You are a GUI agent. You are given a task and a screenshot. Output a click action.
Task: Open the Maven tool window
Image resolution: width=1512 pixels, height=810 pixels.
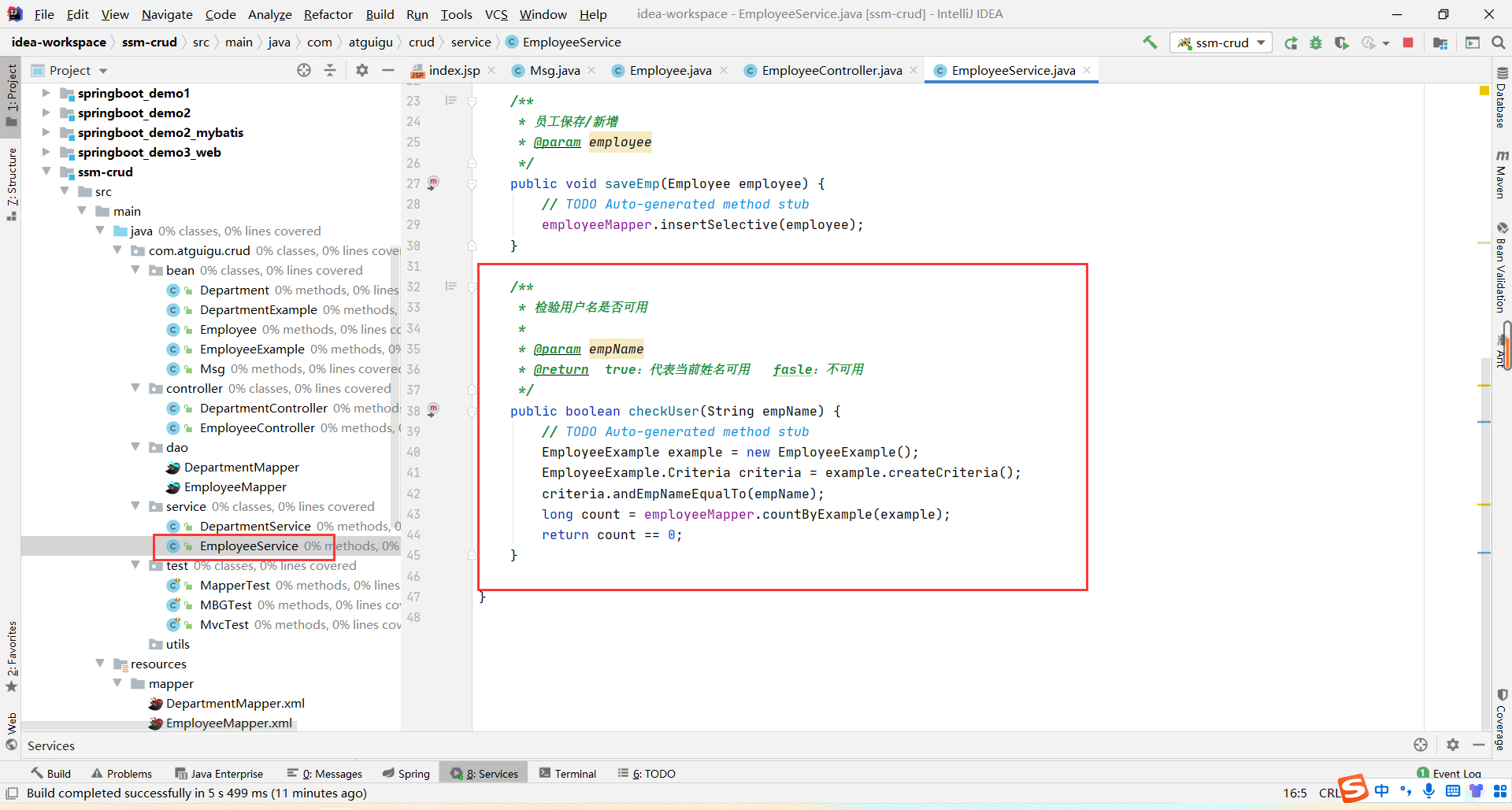click(x=1501, y=174)
